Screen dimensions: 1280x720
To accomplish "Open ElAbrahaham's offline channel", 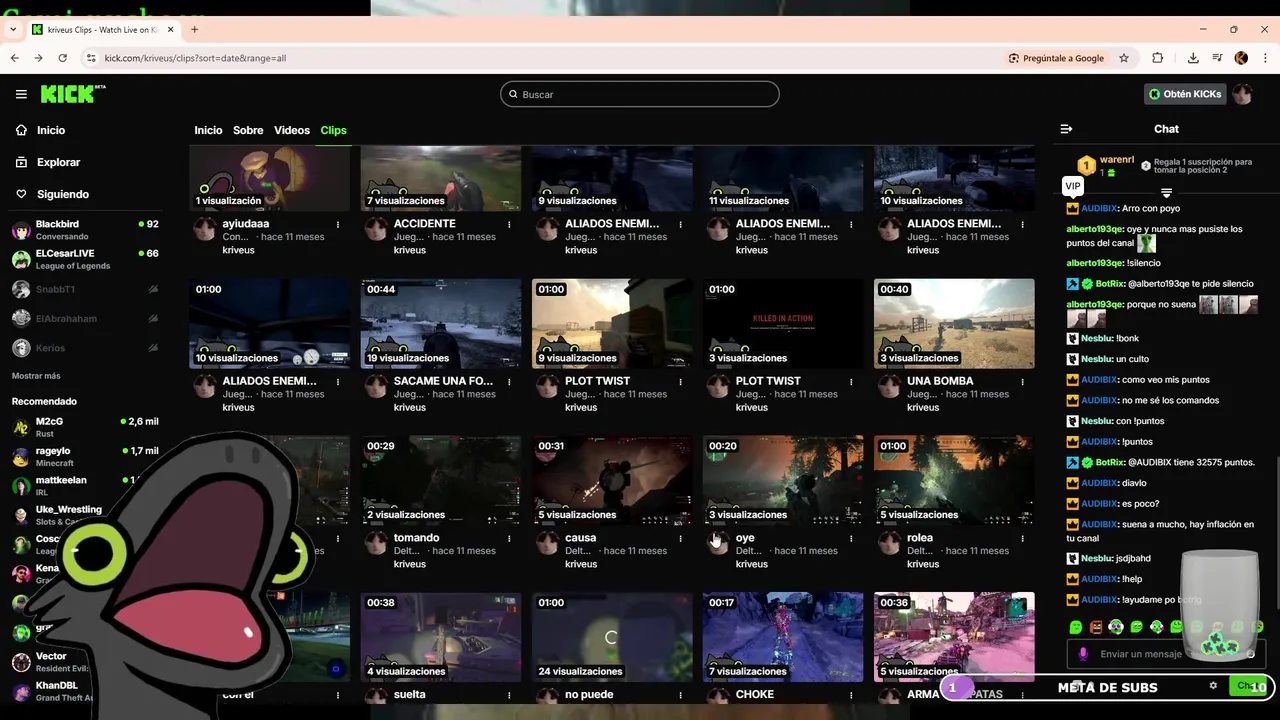I will tap(85, 318).
